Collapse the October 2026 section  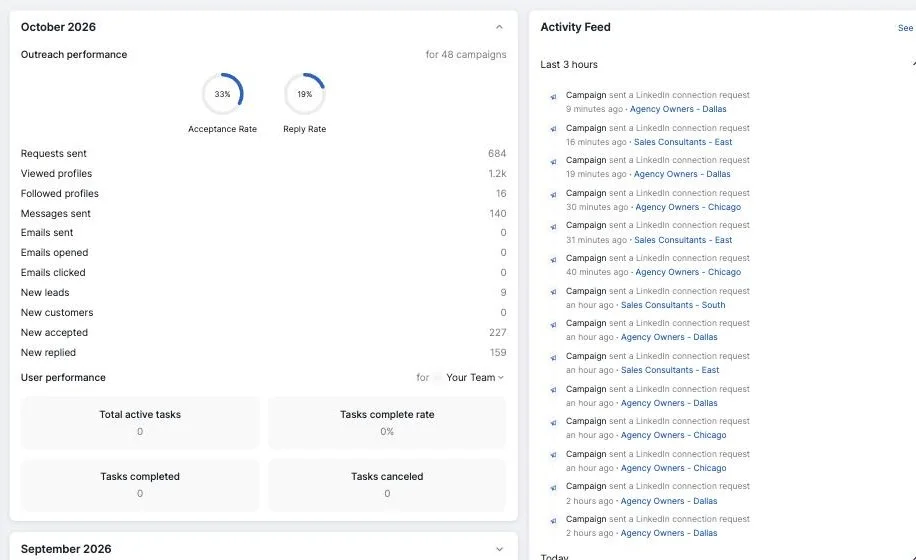(x=499, y=27)
